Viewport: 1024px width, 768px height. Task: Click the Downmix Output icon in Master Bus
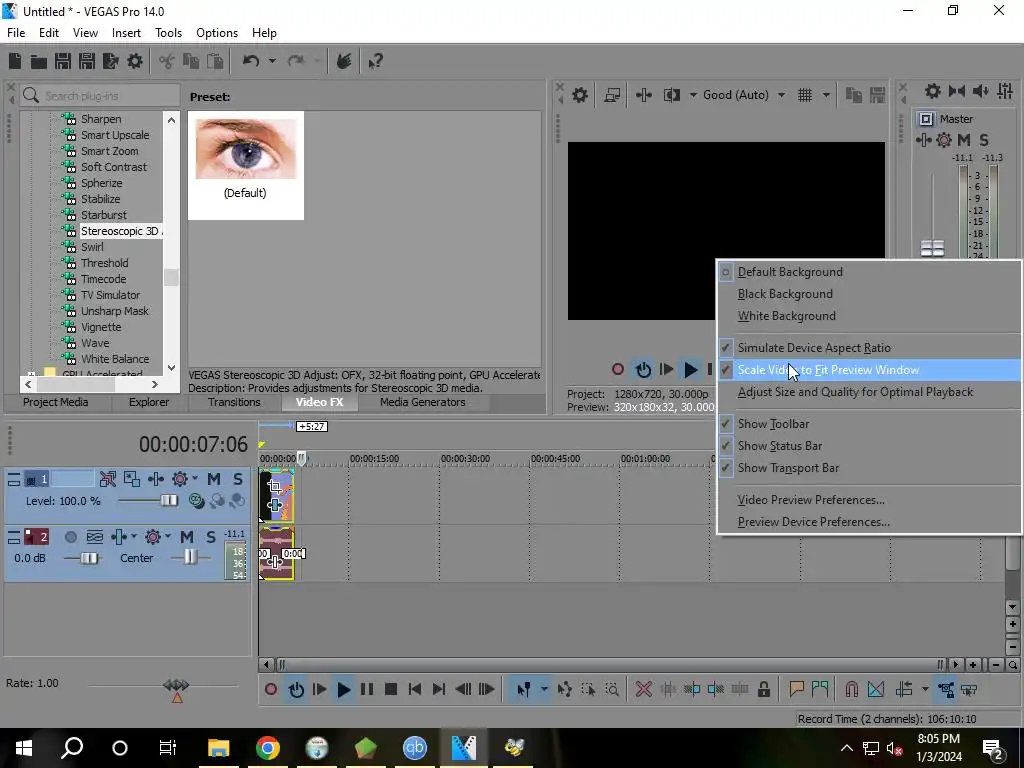(x=957, y=91)
